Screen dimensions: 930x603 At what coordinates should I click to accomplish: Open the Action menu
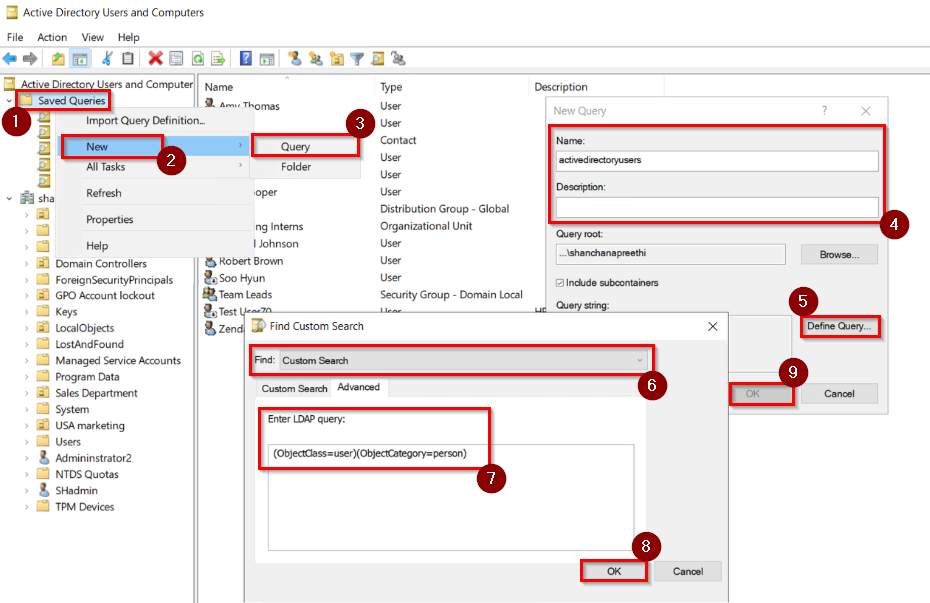pyautogui.click(x=51, y=37)
